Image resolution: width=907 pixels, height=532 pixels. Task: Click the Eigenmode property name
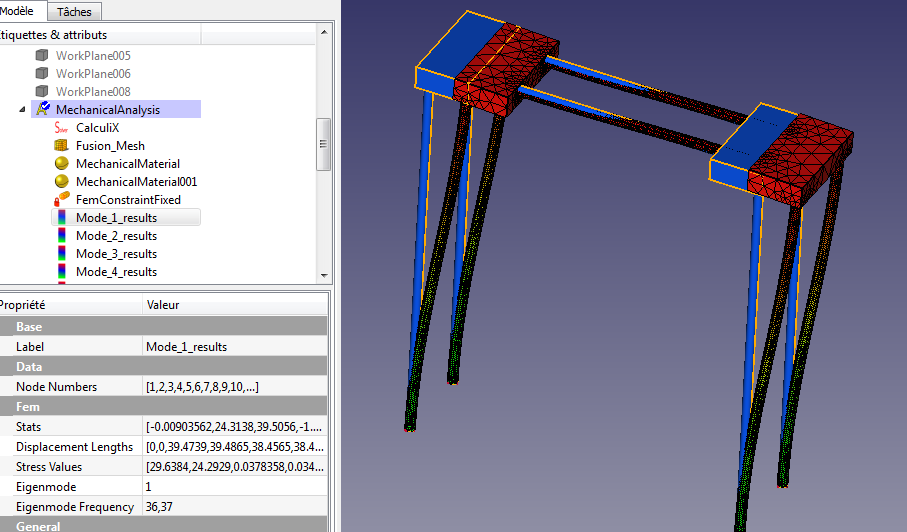(x=46, y=486)
